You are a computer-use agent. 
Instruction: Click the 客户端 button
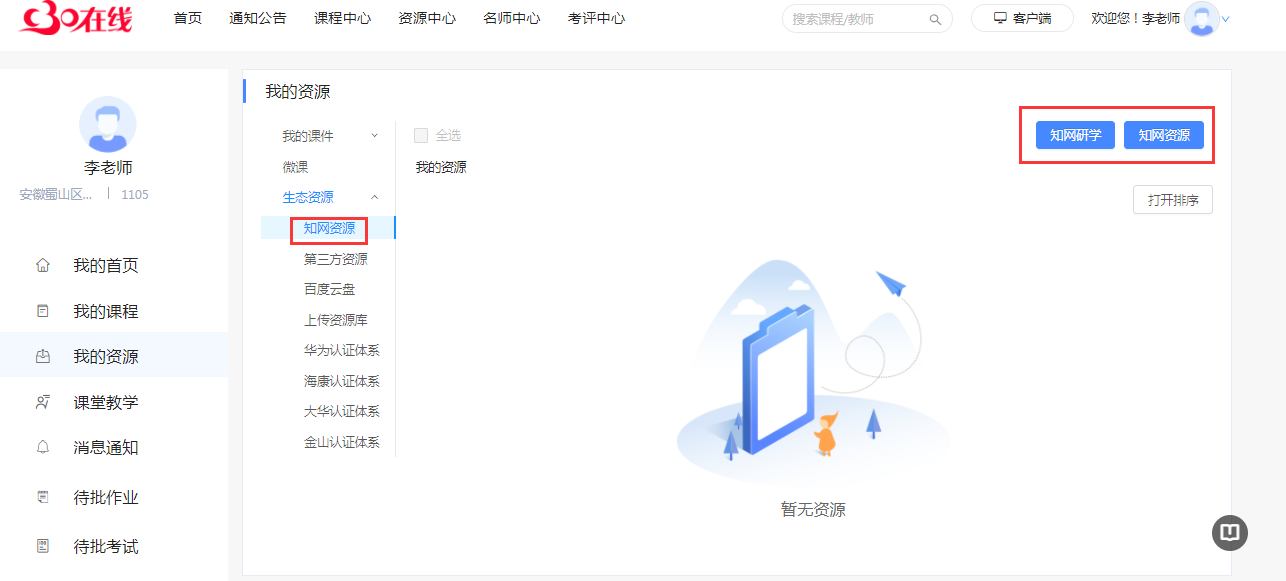coord(1022,18)
